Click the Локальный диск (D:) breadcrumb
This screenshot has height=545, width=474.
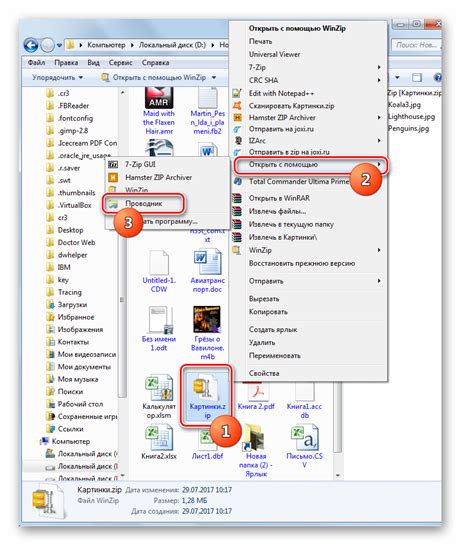(172, 45)
